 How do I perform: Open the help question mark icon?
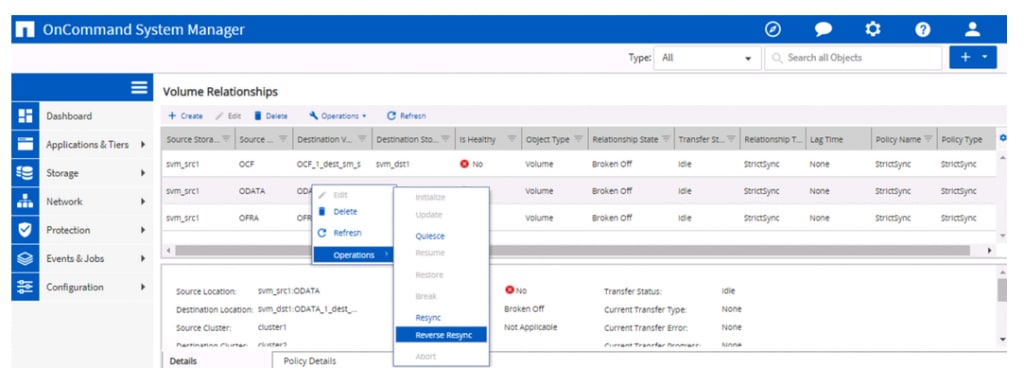[923, 29]
